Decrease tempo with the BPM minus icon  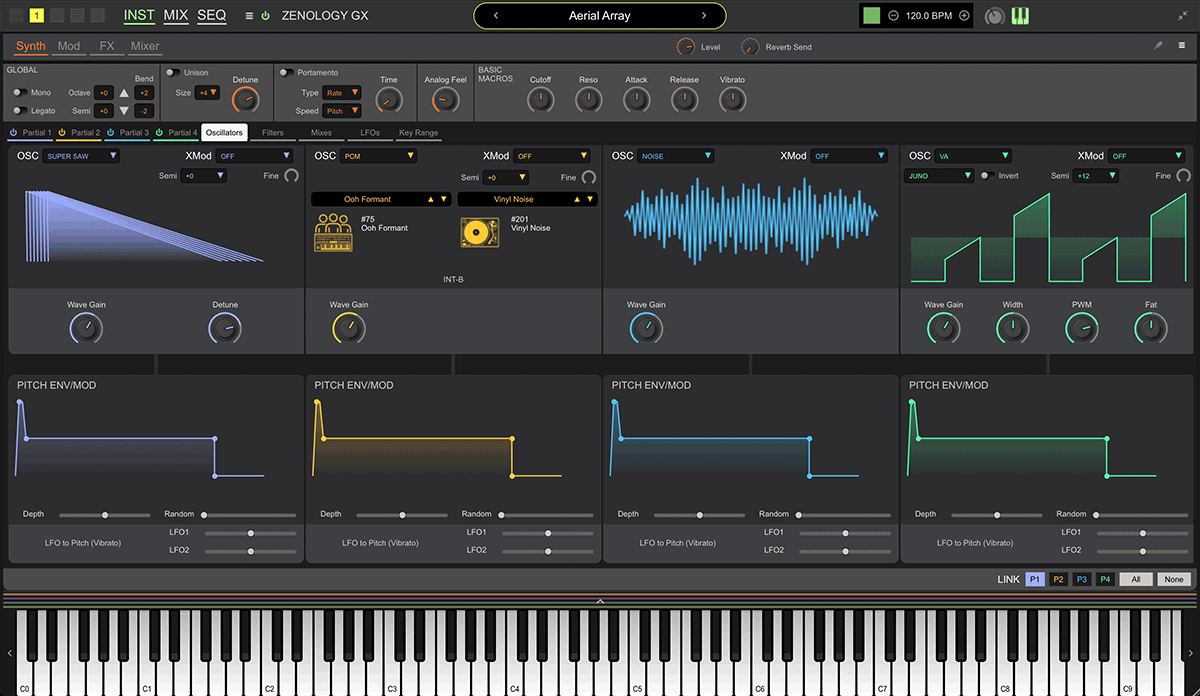[893, 16]
